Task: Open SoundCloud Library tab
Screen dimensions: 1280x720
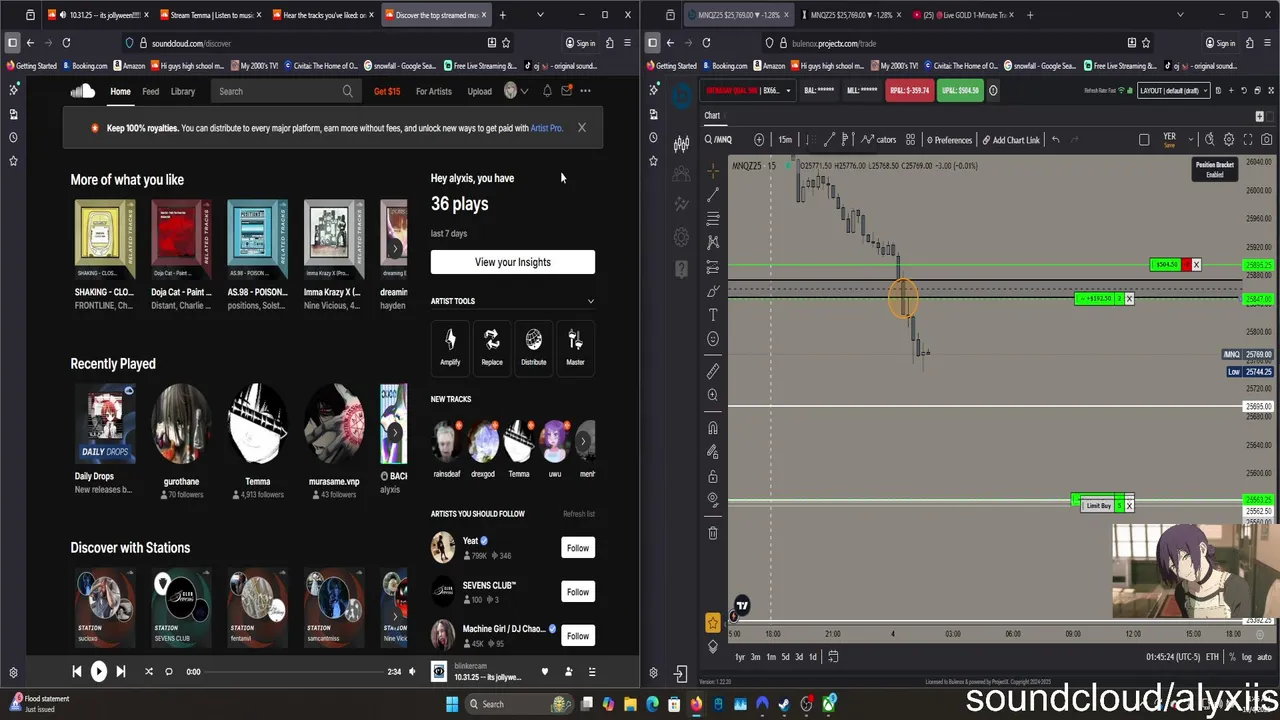Action: click(x=182, y=91)
